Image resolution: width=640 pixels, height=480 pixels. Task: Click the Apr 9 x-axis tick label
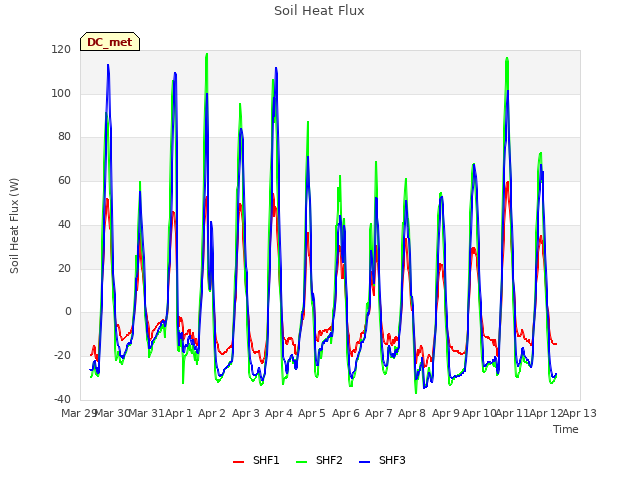446,413
